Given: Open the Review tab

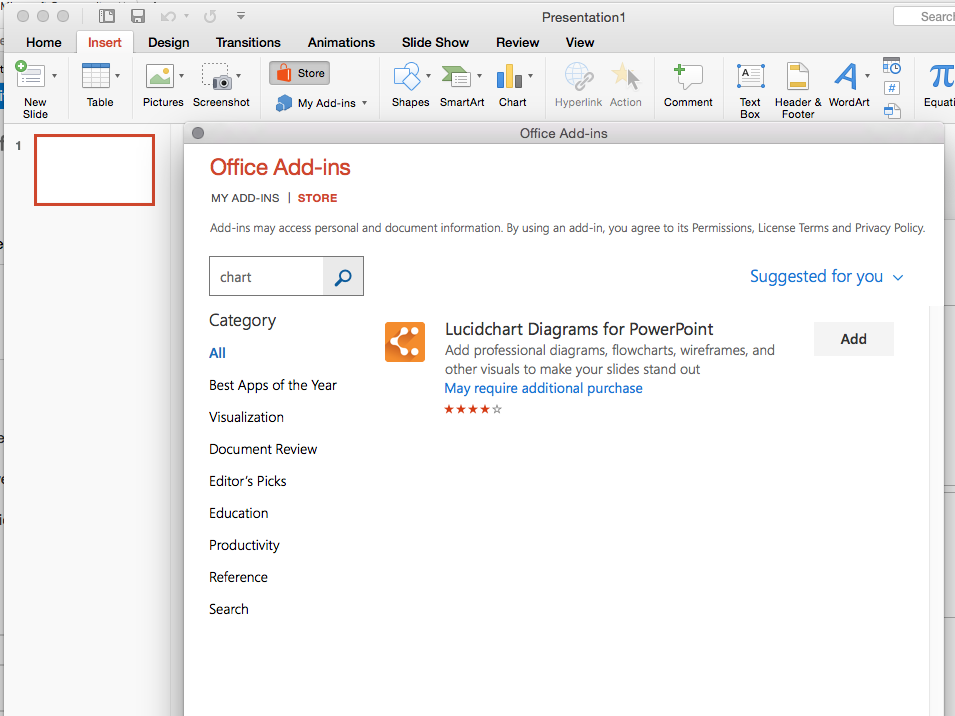Looking at the screenshot, I should tap(518, 43).
